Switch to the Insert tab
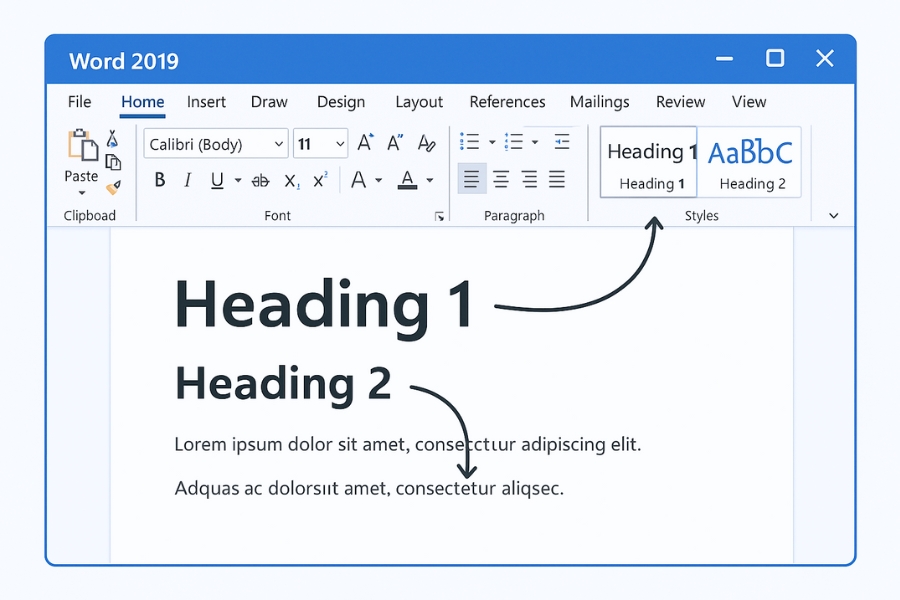This screenshot has width=900, height=600. [206, 101]
